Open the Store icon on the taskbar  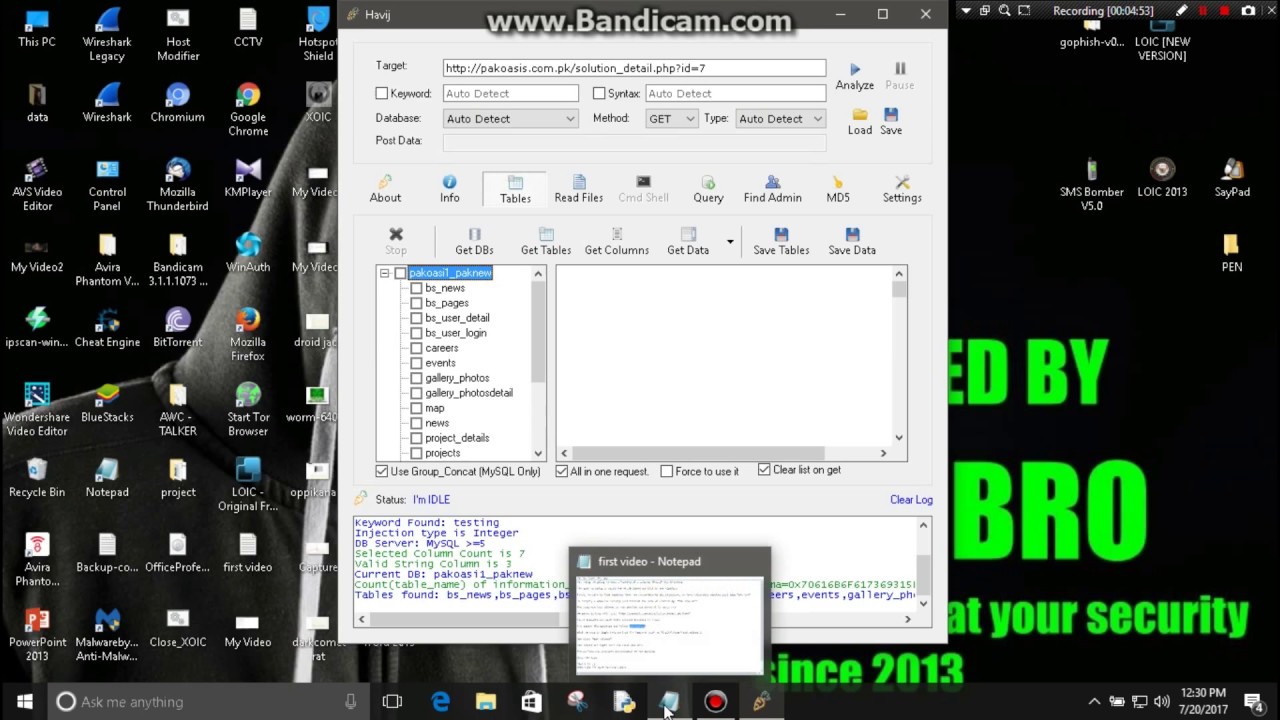pyautogui.click(x=531, y=702)
